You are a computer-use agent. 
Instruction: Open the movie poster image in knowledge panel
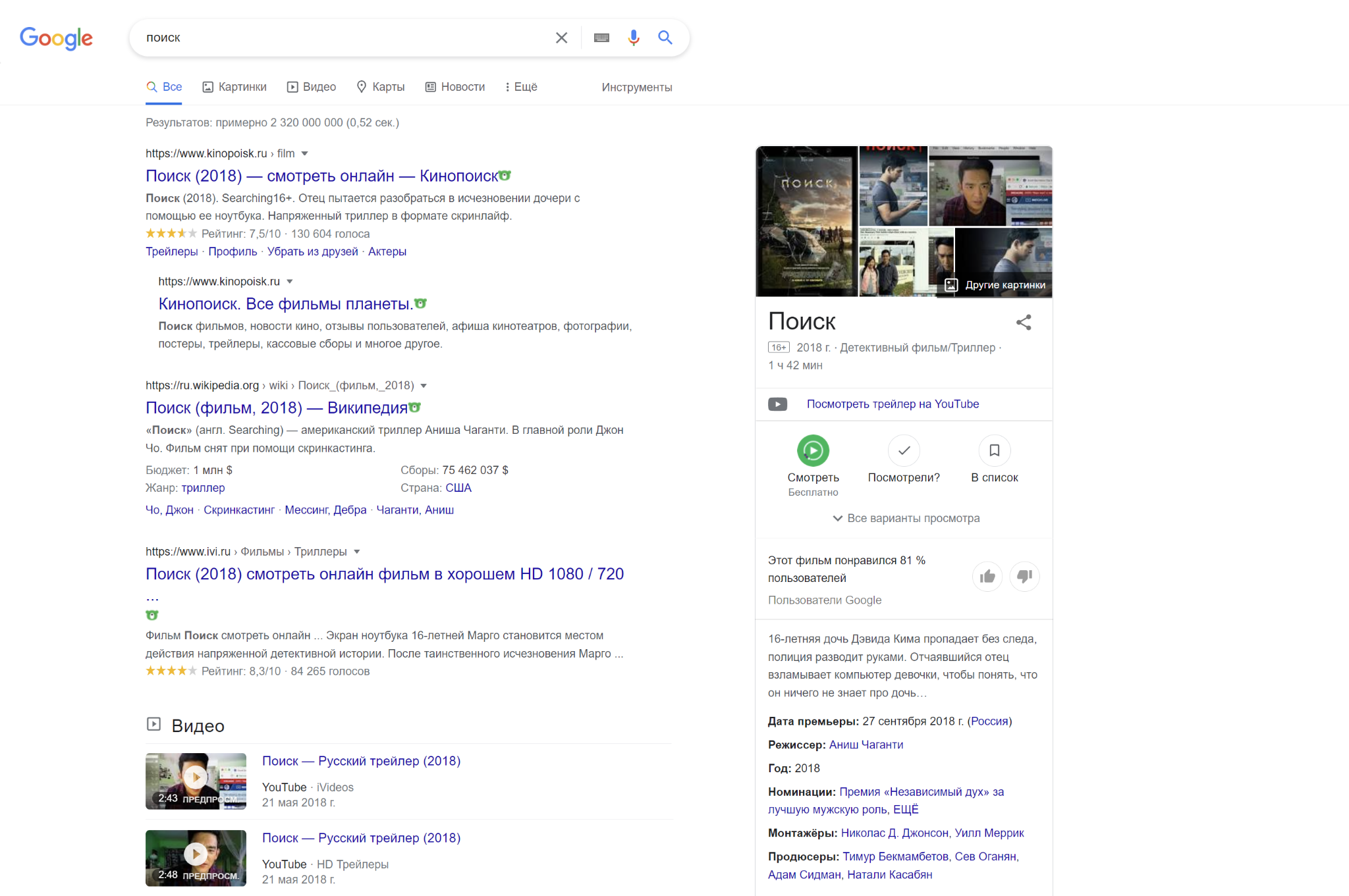807,221
